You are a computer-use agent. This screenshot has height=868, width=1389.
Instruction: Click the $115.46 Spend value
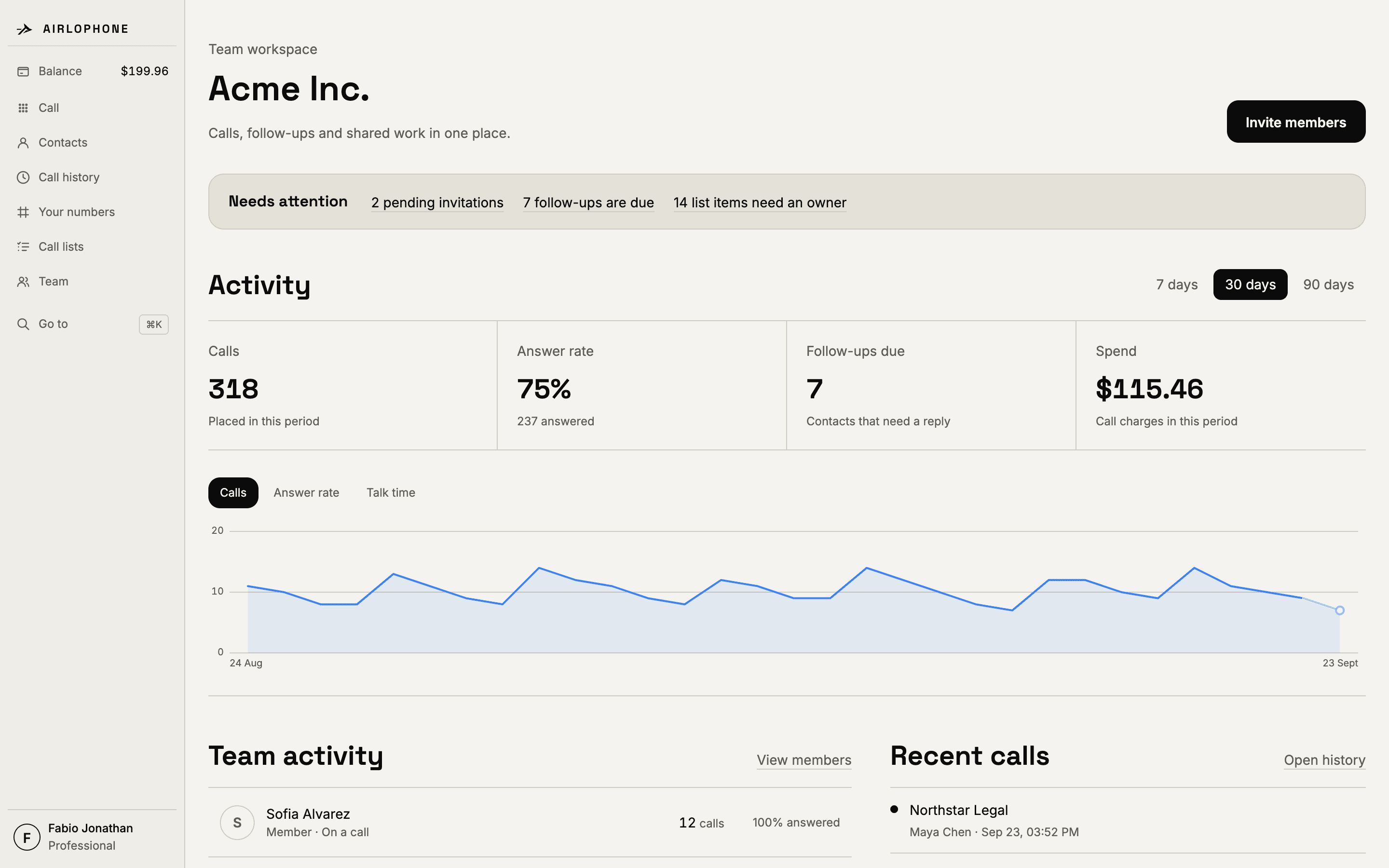coord(1149,389)
